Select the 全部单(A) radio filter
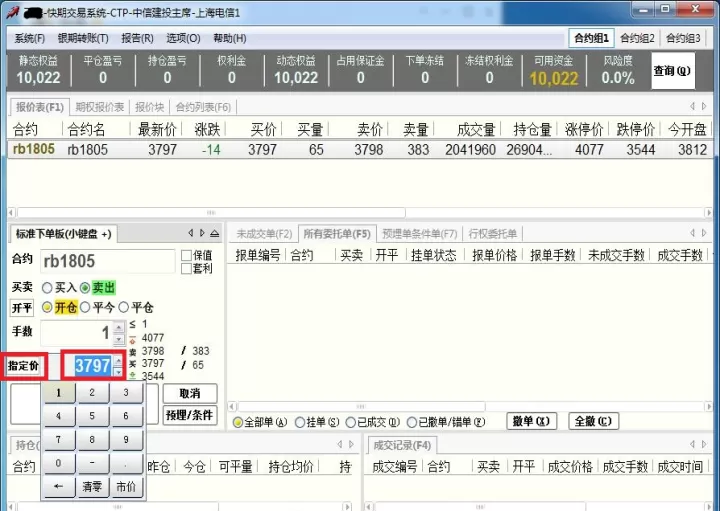 (237, 422)
